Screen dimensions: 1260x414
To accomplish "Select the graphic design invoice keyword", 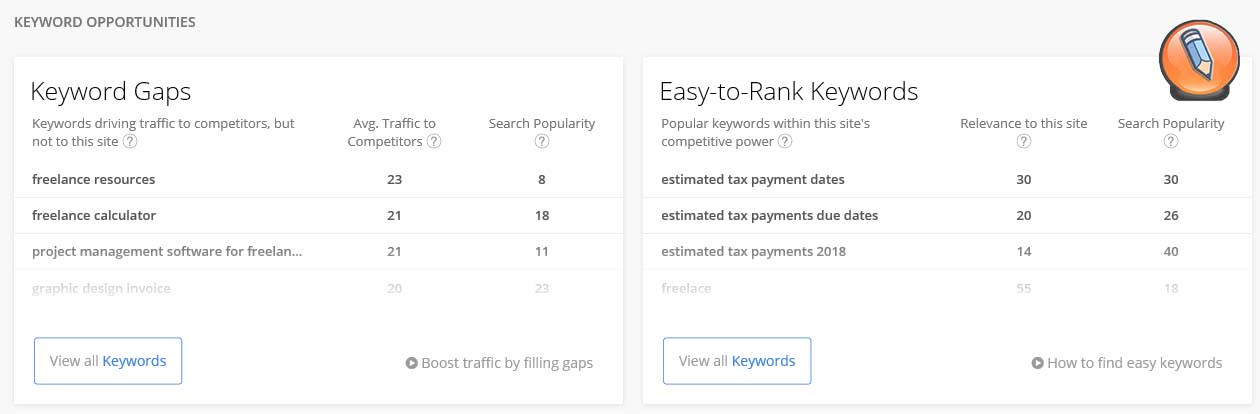I will (101, 289).
